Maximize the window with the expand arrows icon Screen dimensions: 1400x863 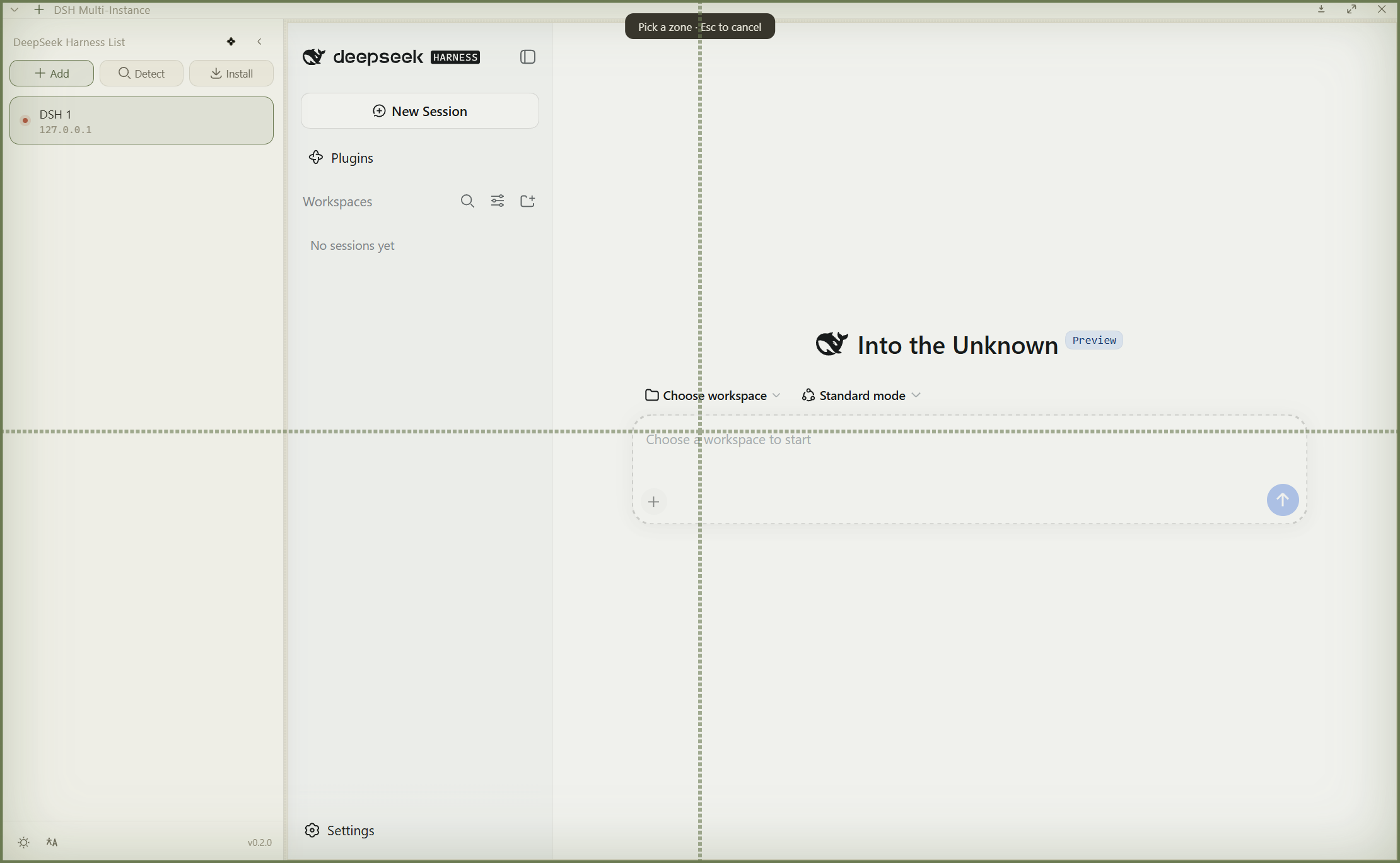pos(1351,9)
